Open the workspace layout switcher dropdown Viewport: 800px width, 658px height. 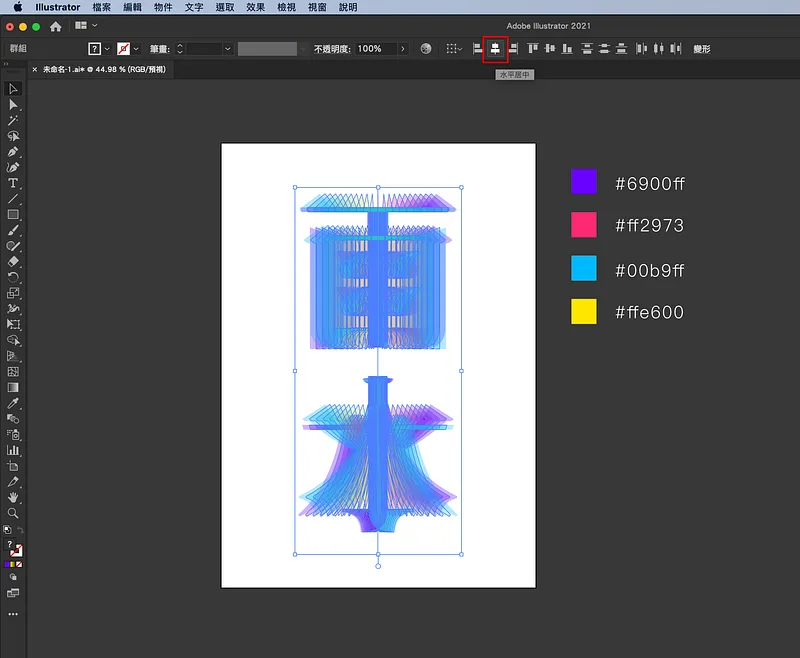pyautogui.click(x=86, y=26)
